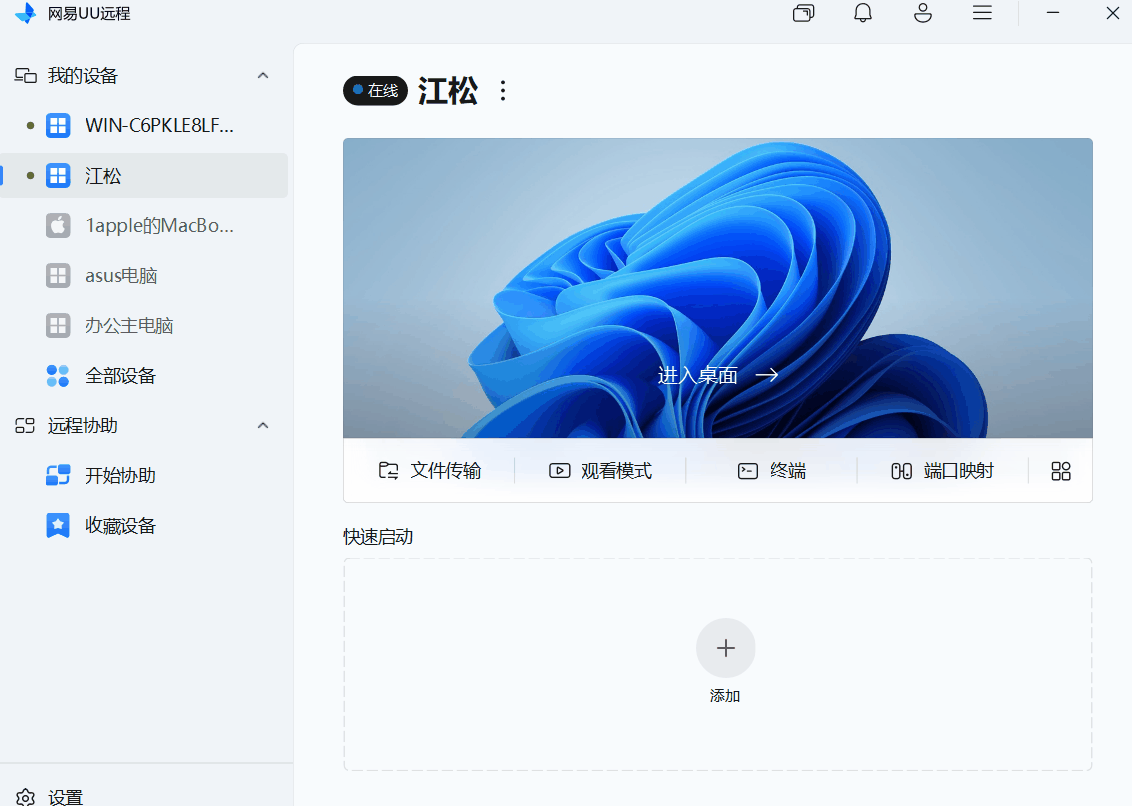Screen dimensions: 1132x806
Task: Collapse the 我的设备 section
Action: pyautogui.click(x=263, y=75)
